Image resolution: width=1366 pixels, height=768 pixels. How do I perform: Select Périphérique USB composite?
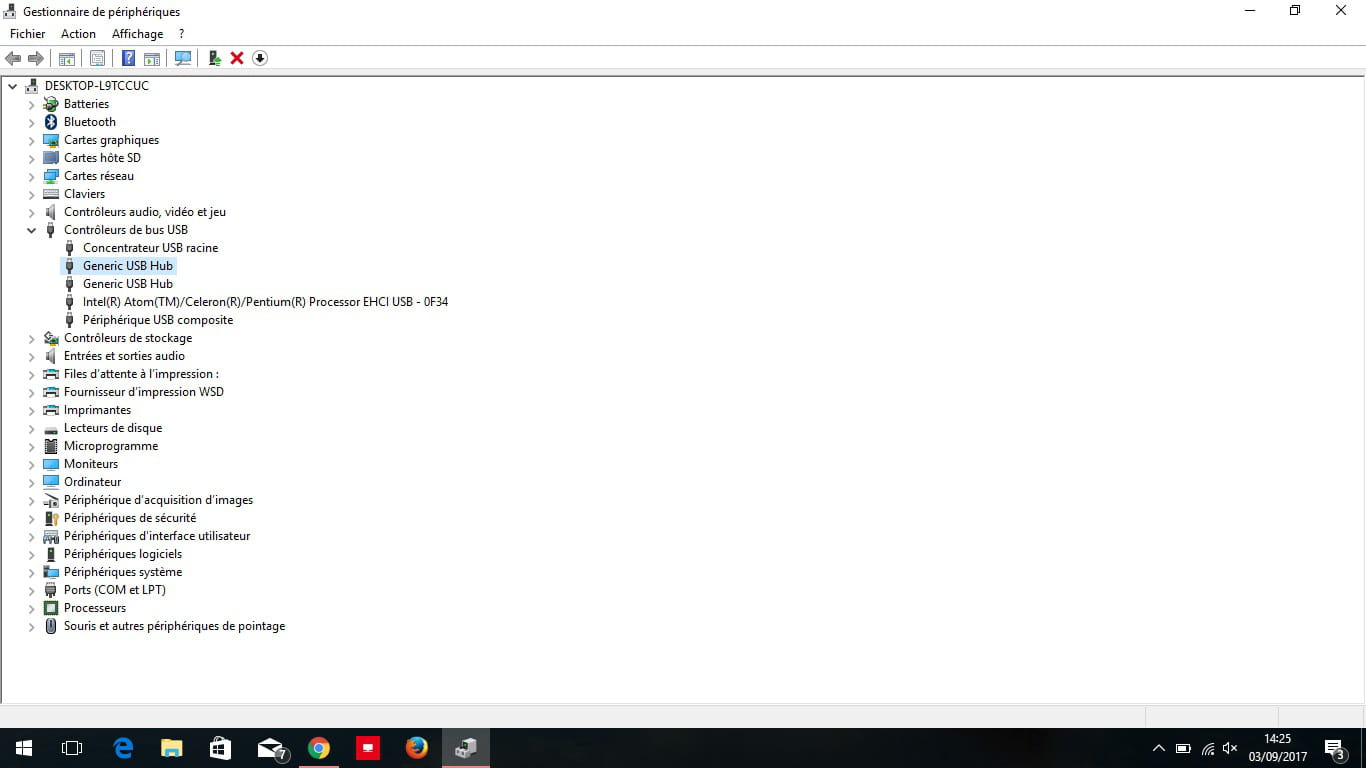pyautogui.click(x=158, y=320)
